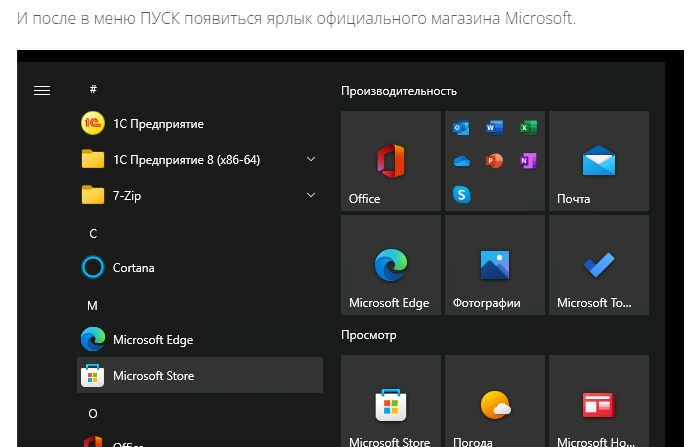
Task: Open the Microsoft Store icon in the app list
Action: 93,376
